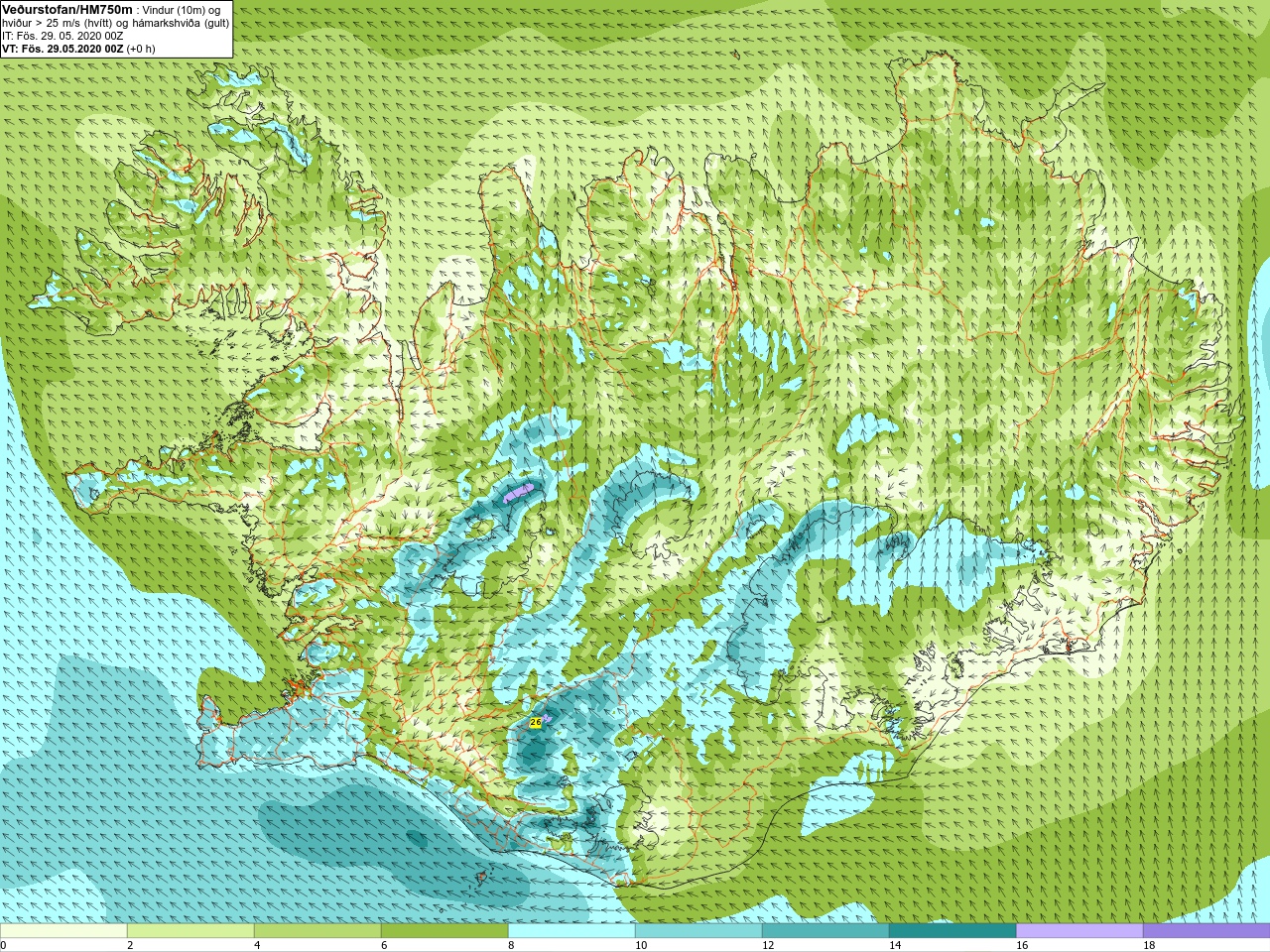
Task: Click the "IT: Fös. 29. 05. 2020 00Z" line
Action: [x=63, y=36]
